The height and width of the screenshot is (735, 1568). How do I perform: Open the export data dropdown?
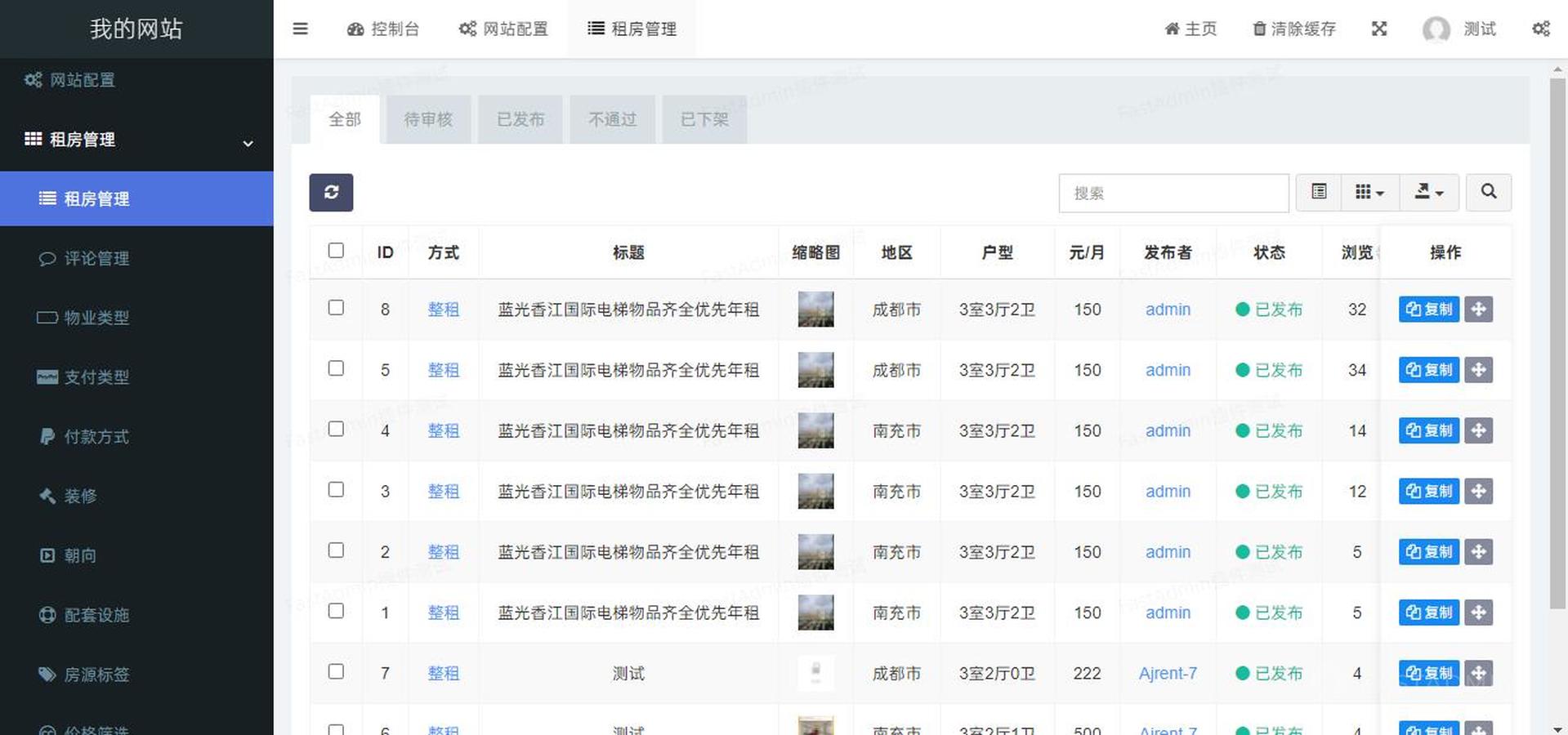1429,192
